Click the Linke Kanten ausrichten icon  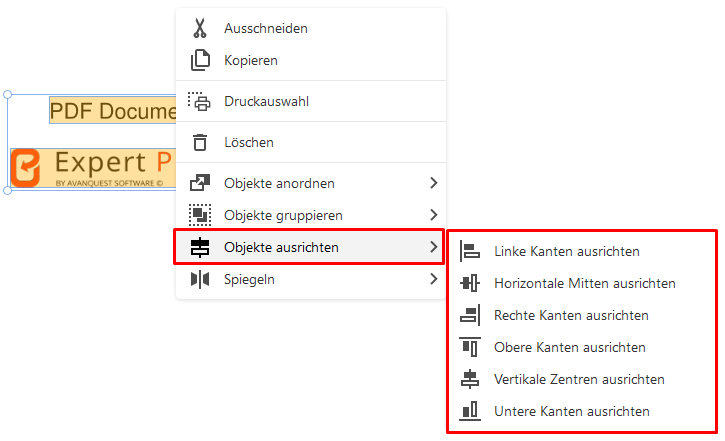pyautogui.click(x=470, y=251)
